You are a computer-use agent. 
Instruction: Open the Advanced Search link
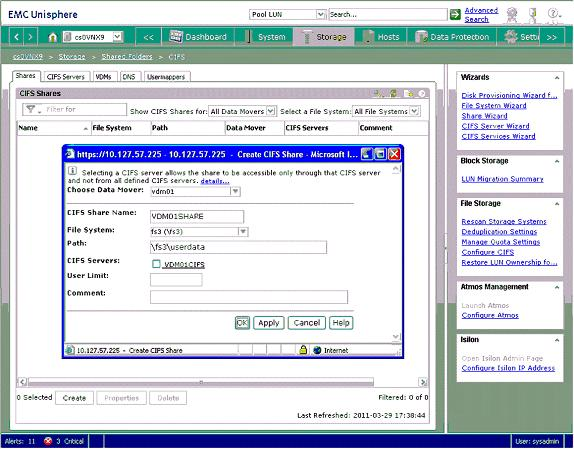[x=481, y=15]
